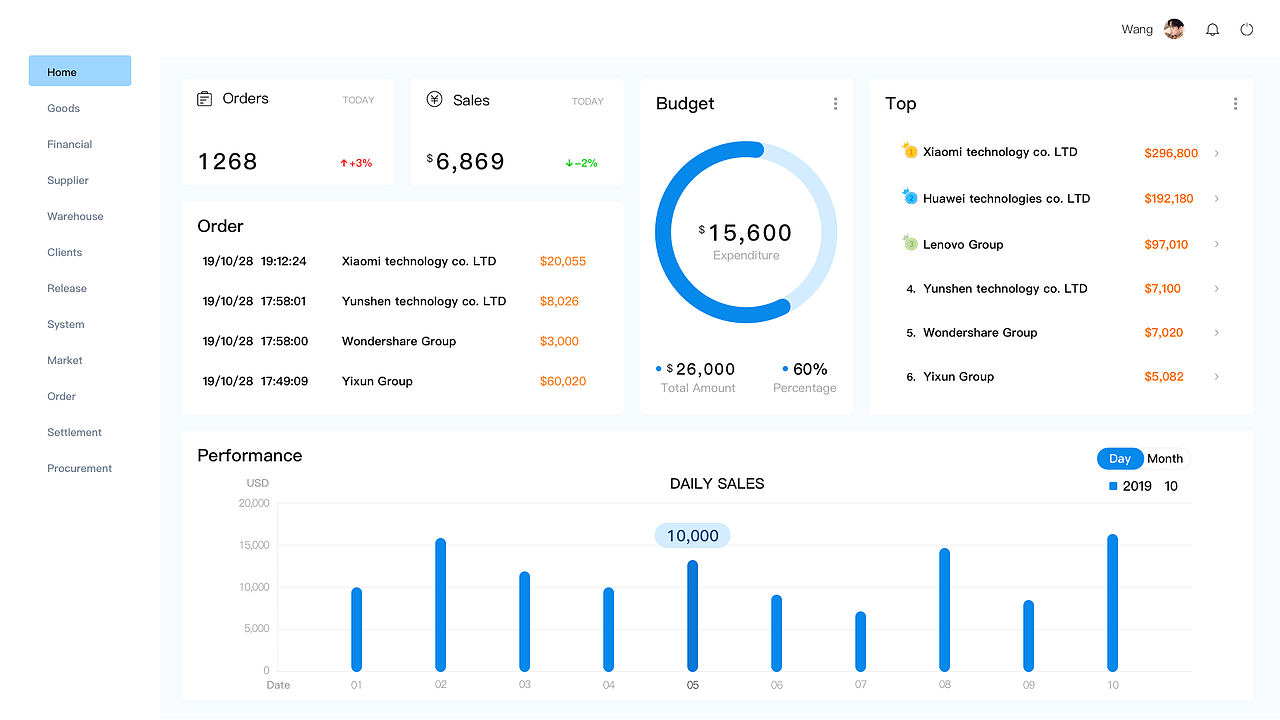Image resolution: width=1280 pixels, height=720 pixels.
Task: Select Home in the sidebar
Action: [80, 71]
